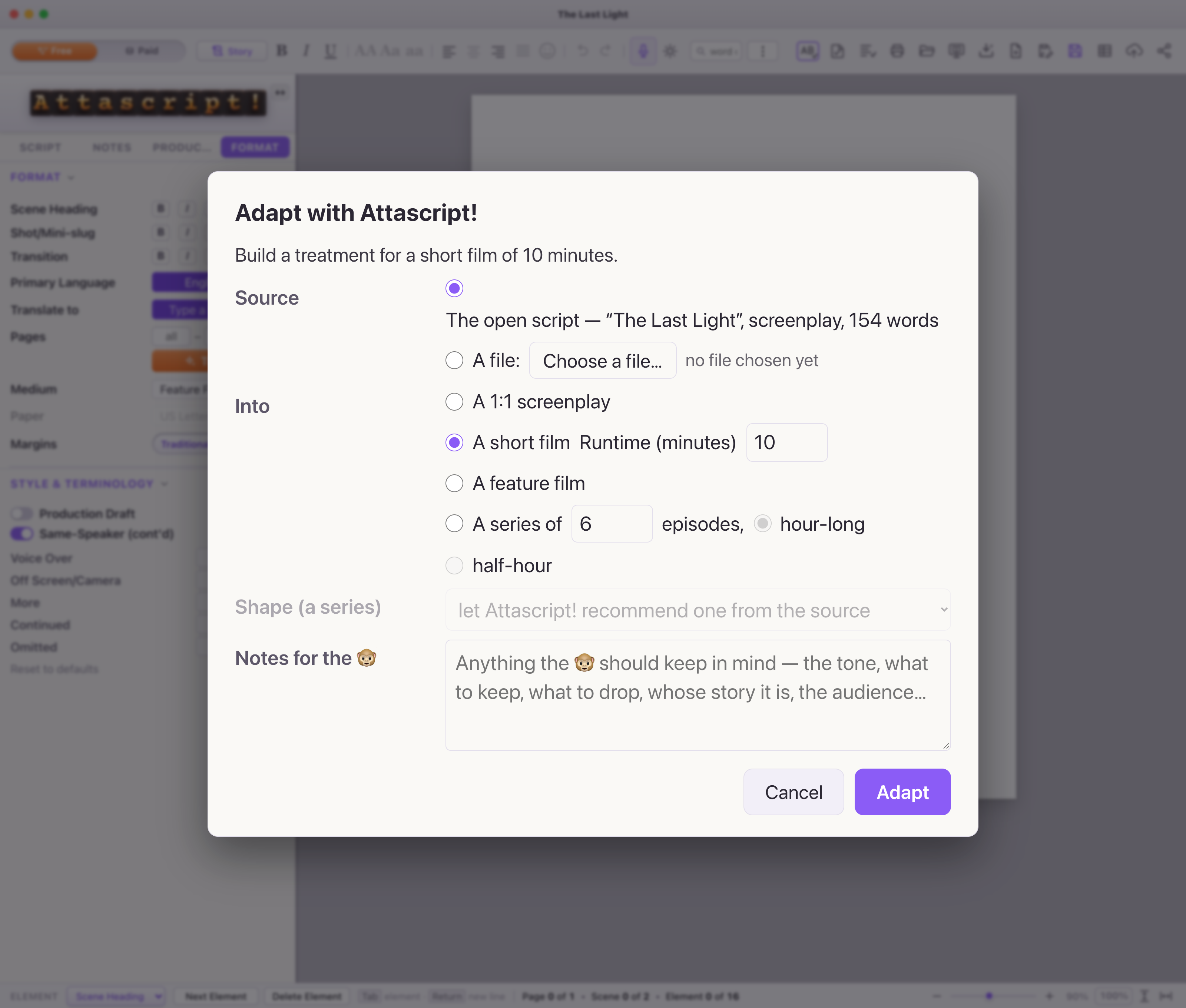Click the episodes count field

tap(612, 524)
